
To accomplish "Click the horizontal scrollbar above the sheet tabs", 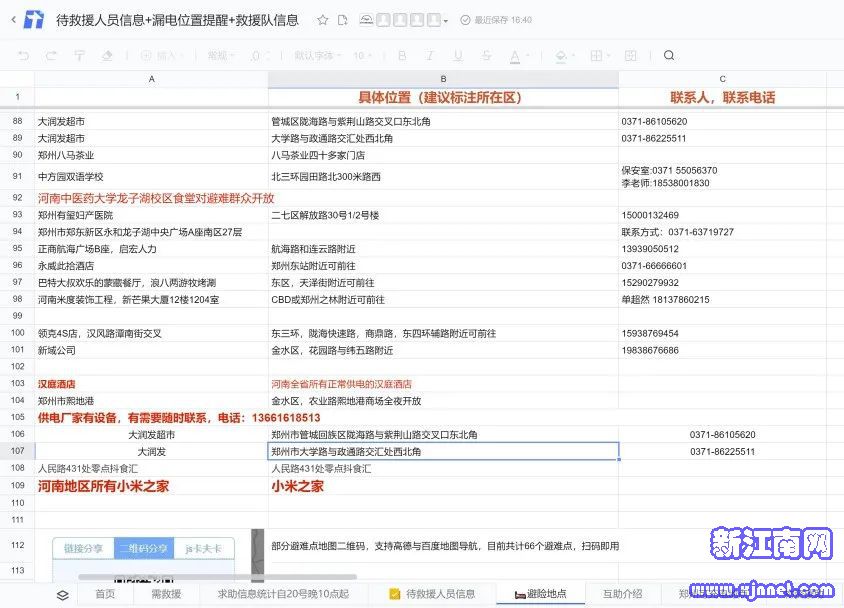I will 217,577.
